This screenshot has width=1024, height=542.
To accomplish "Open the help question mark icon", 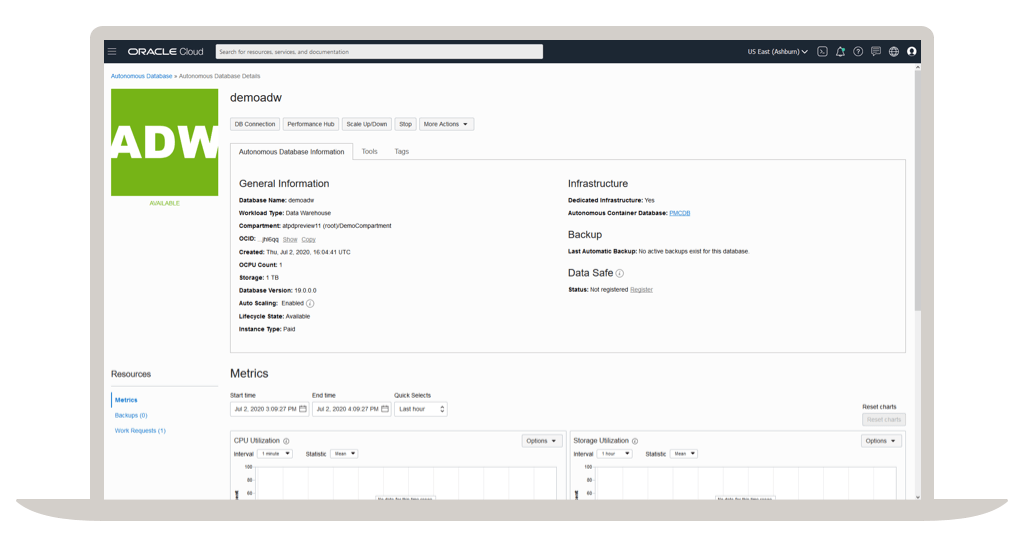I will [858, 52].
